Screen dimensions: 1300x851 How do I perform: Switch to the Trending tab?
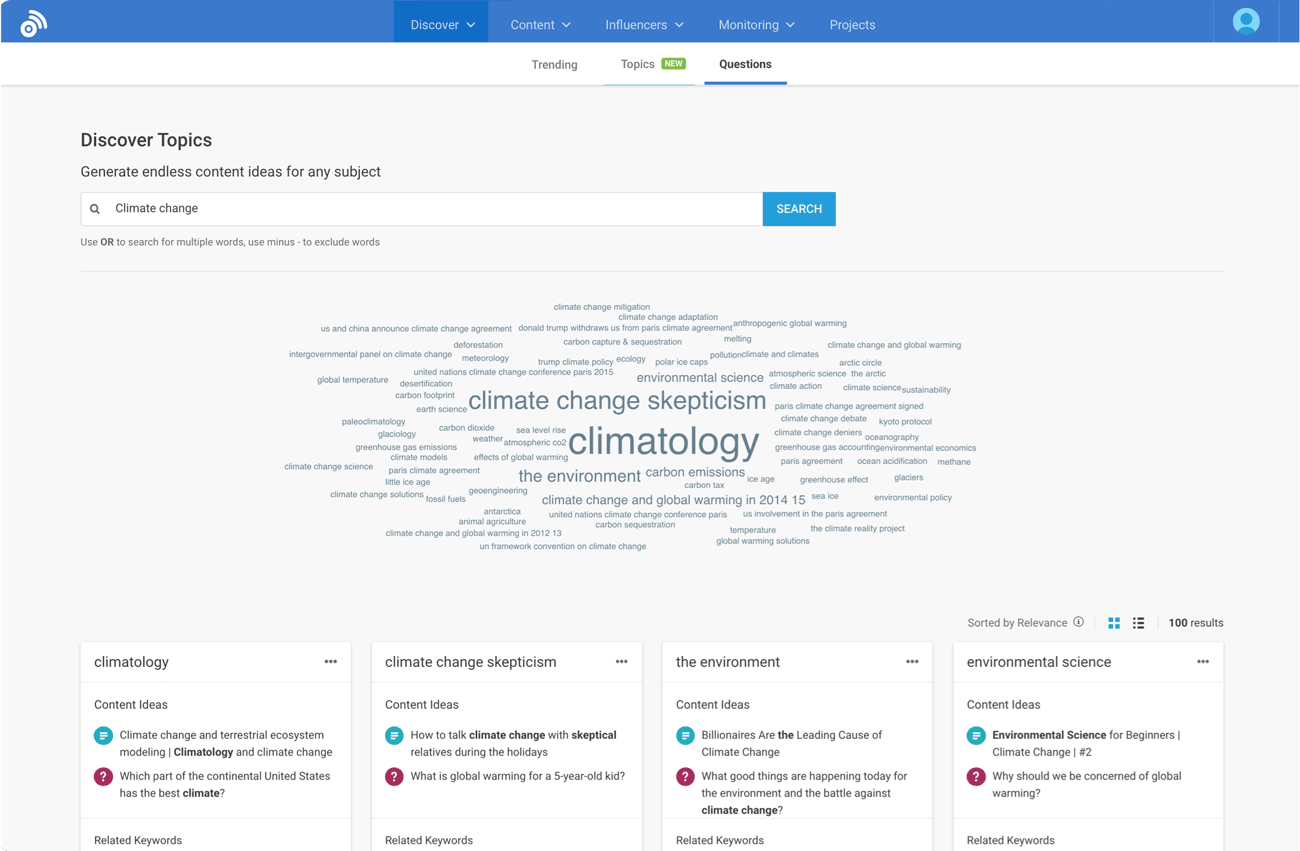(x=554, y=64)
